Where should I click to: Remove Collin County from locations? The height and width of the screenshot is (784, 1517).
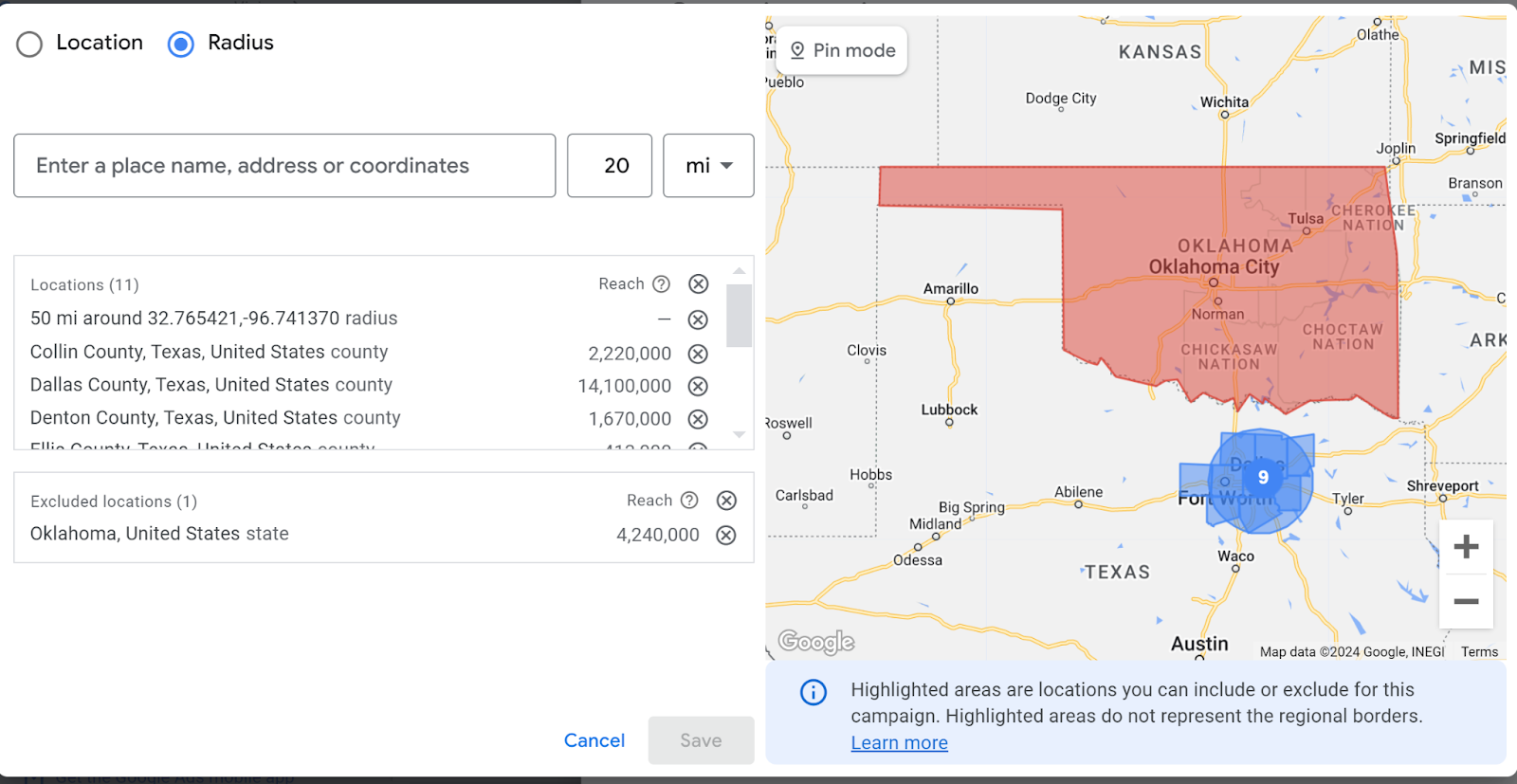[698, 354]
